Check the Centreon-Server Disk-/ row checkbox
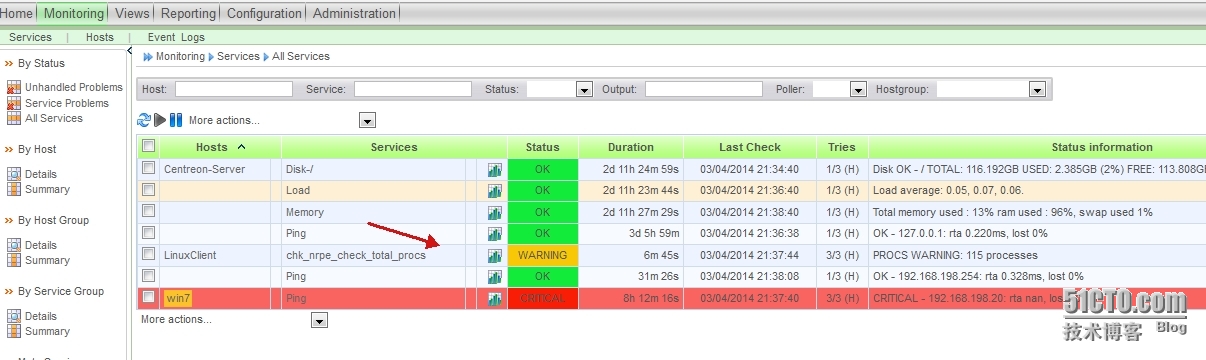 [x=148, y=168]
